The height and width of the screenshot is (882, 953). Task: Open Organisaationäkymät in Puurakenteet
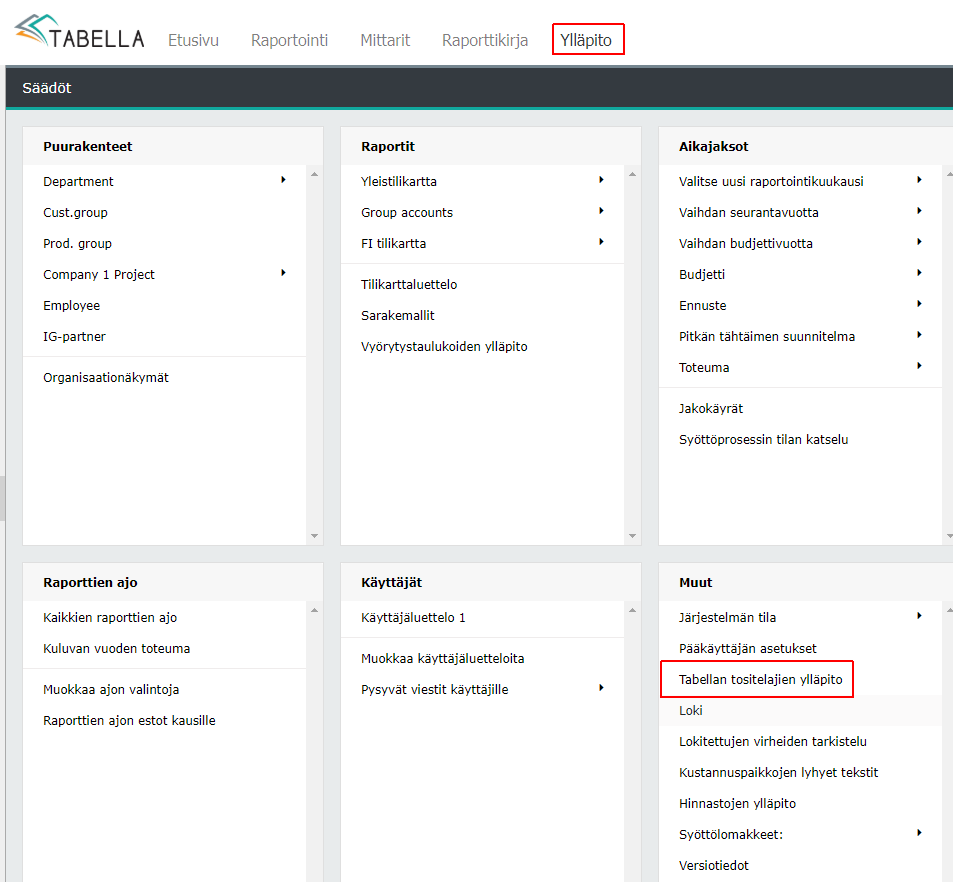point(106,378)
